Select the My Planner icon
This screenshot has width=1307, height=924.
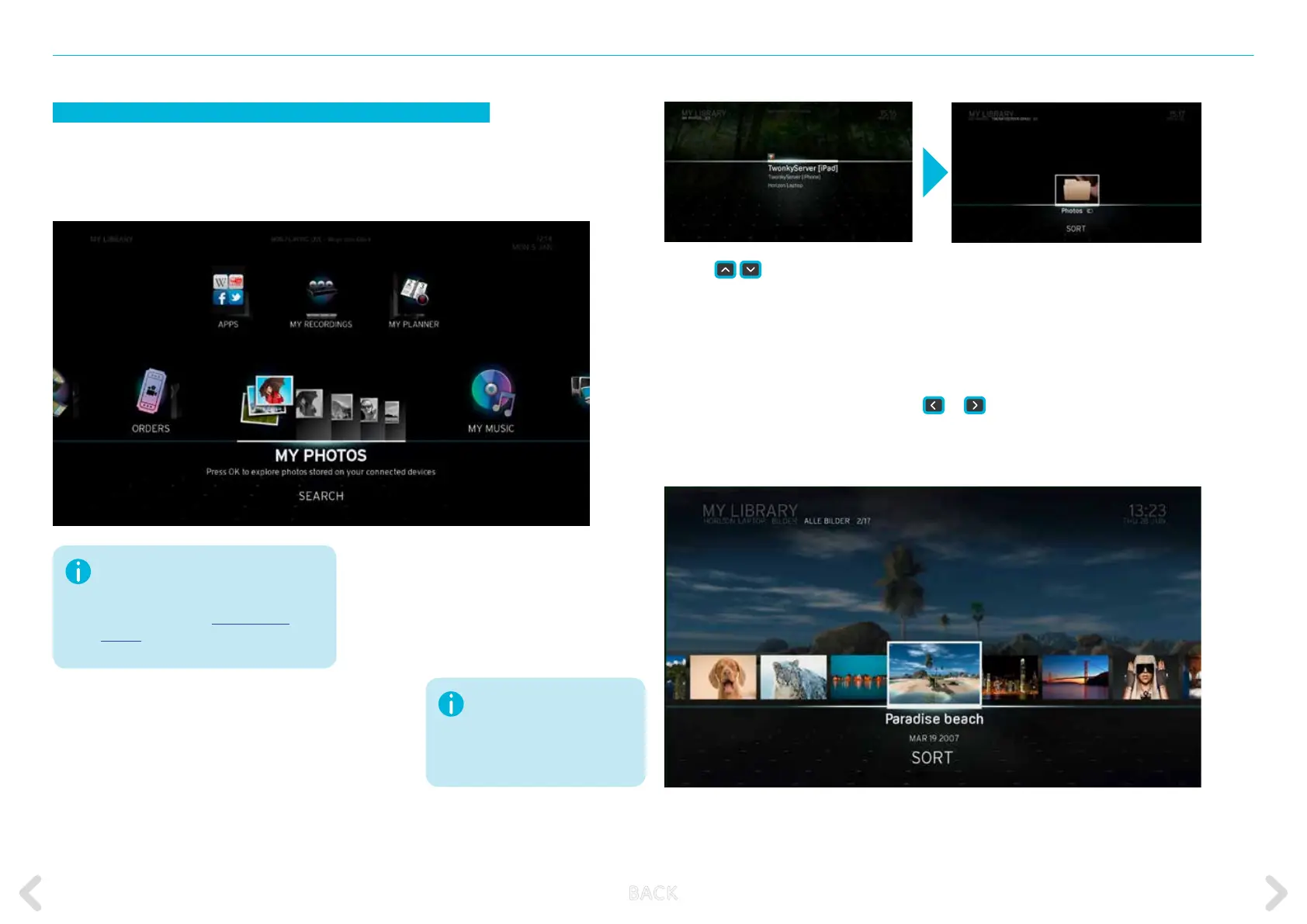tap(414, 292)
